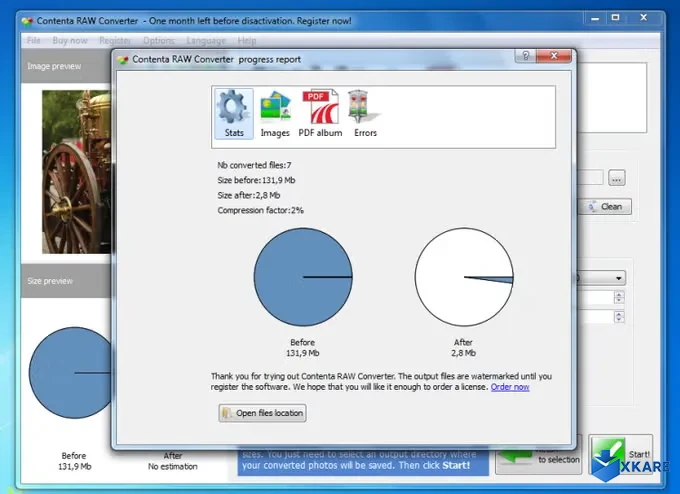The width and height of the screenshot is (680, 494).
Task: Open the Options menu
Action: point(159,41)
